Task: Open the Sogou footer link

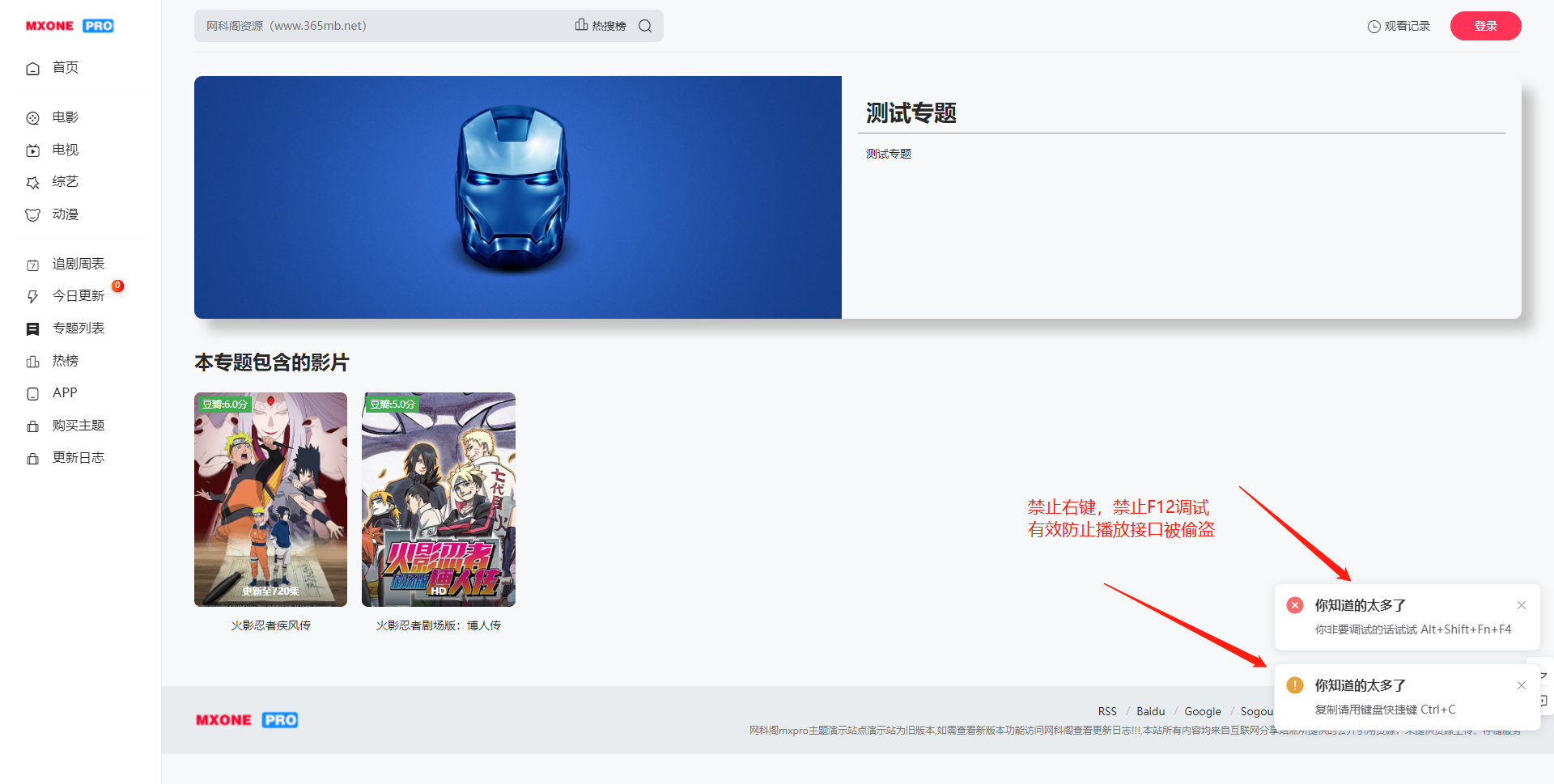Action: tap(1257, 711)
